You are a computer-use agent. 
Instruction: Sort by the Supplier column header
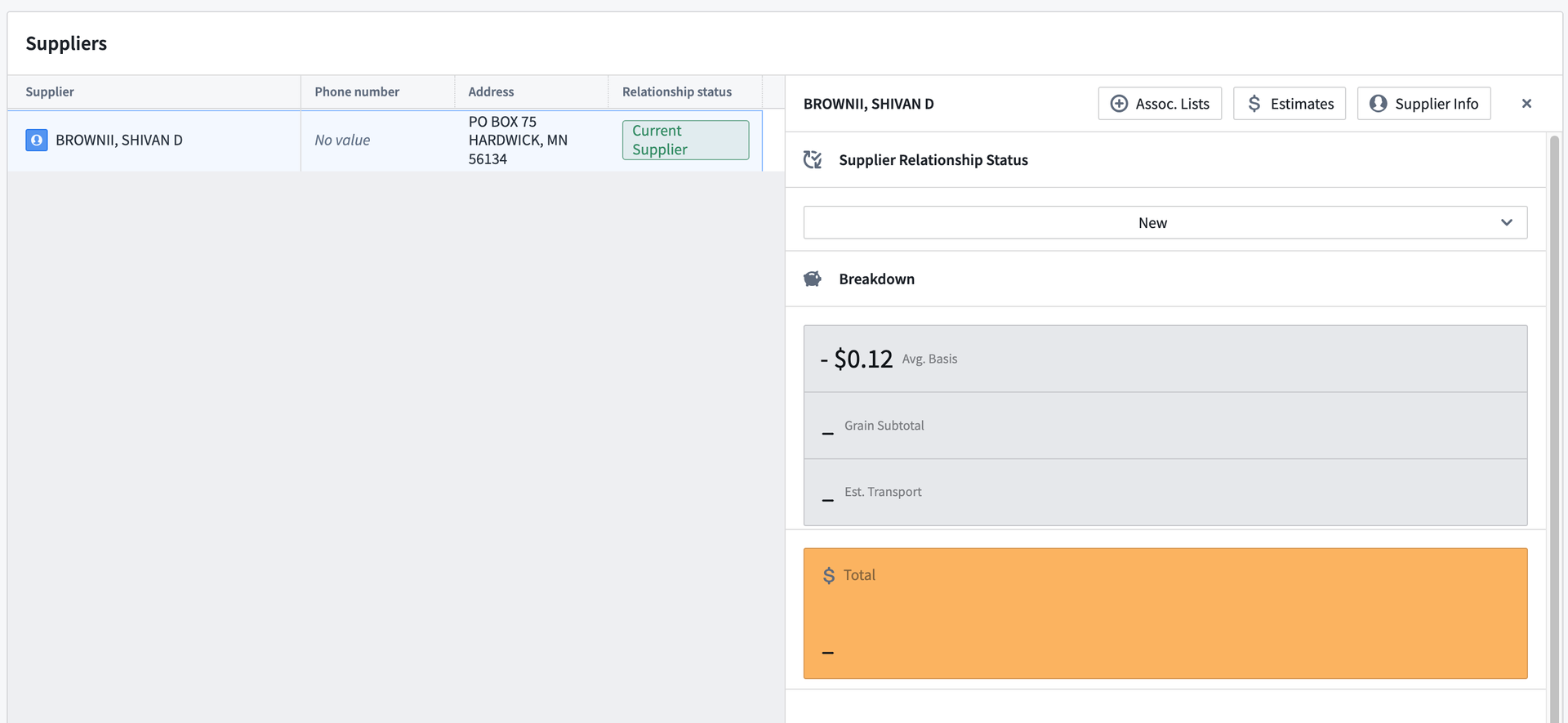click(50, 92)
